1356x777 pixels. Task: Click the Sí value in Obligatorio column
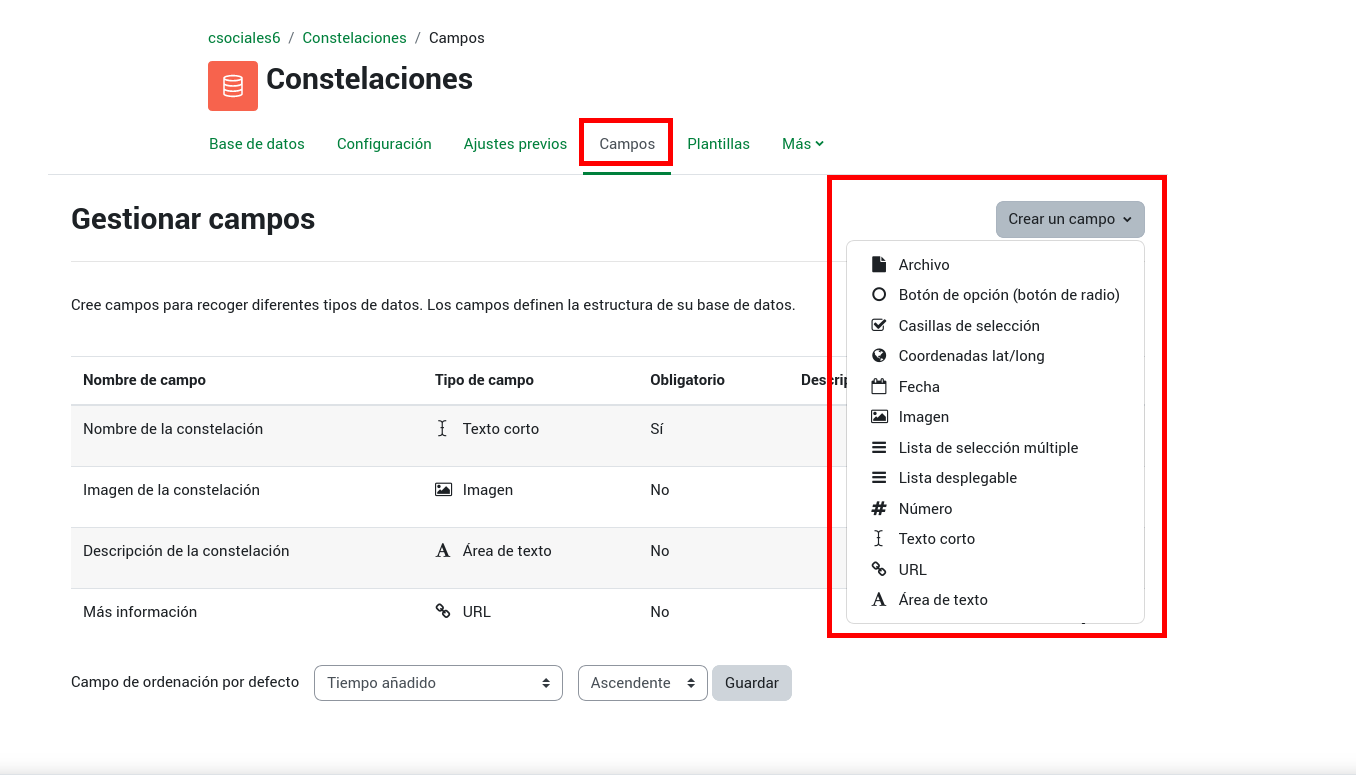(657, 429)
